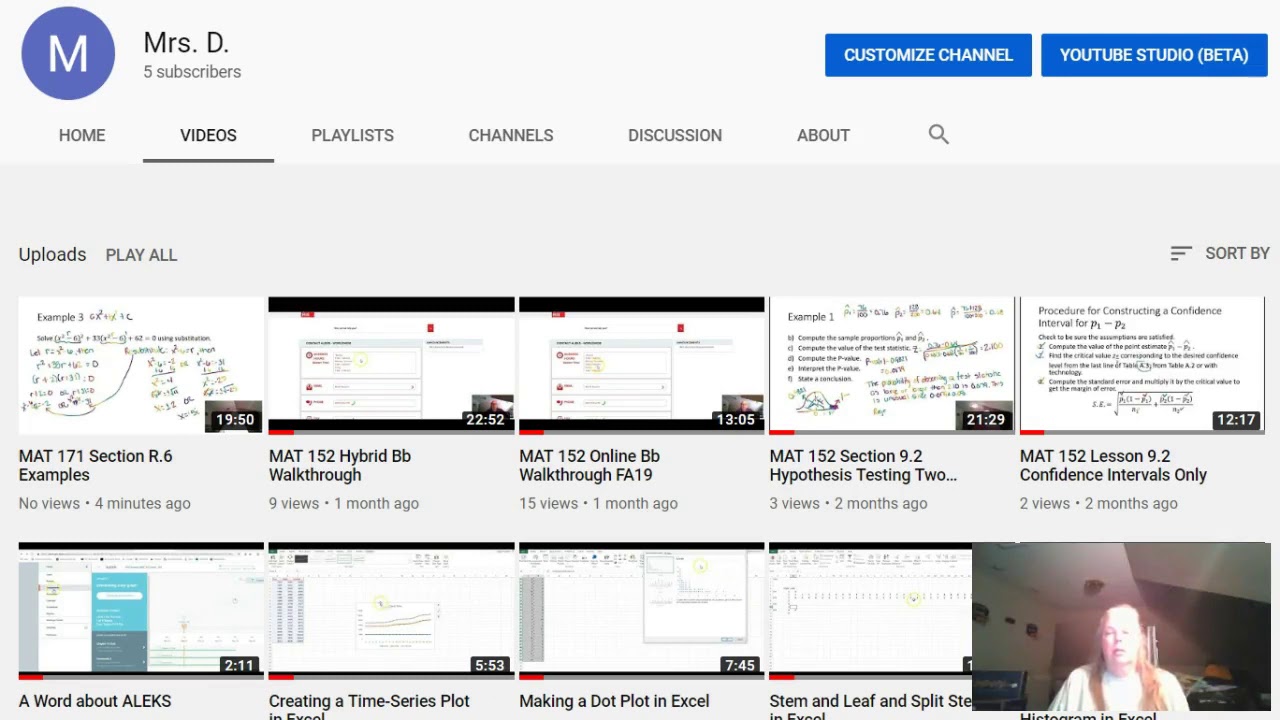Switch to the Home tab

pos(82,135)
